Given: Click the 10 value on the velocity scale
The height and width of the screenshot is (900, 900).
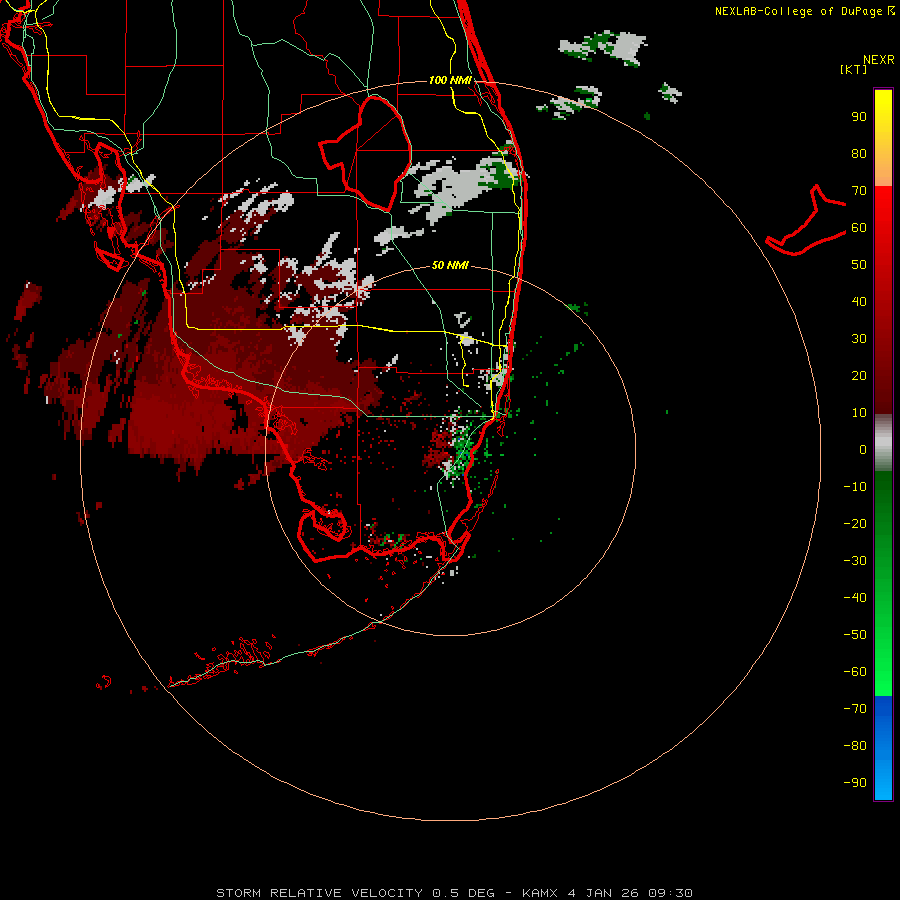Looking at the screenshot, I should tap(859, 413).
